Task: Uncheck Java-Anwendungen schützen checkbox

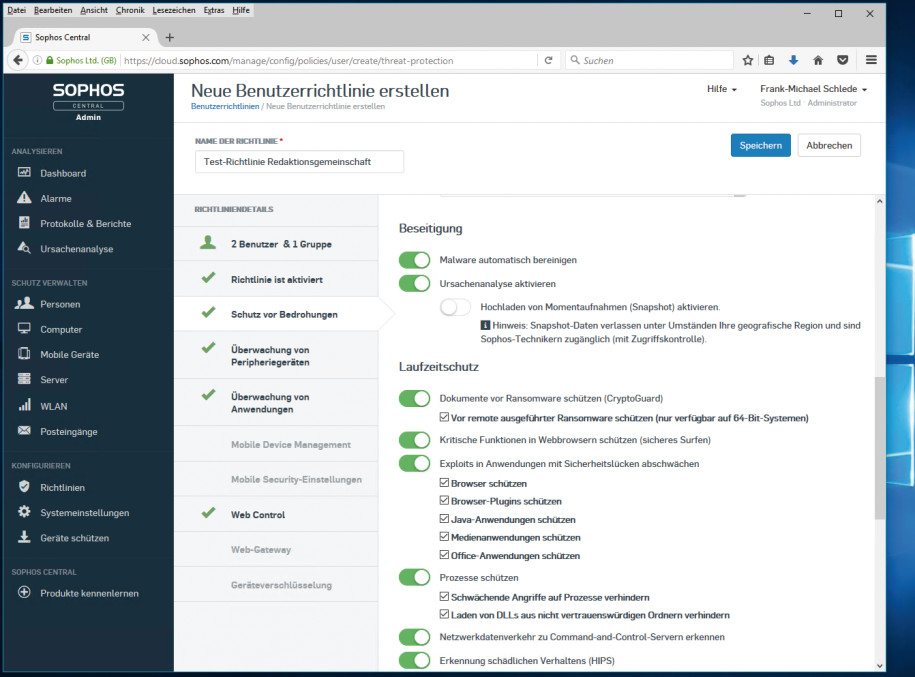Action: pyautogui.click(x=444, y=519)
